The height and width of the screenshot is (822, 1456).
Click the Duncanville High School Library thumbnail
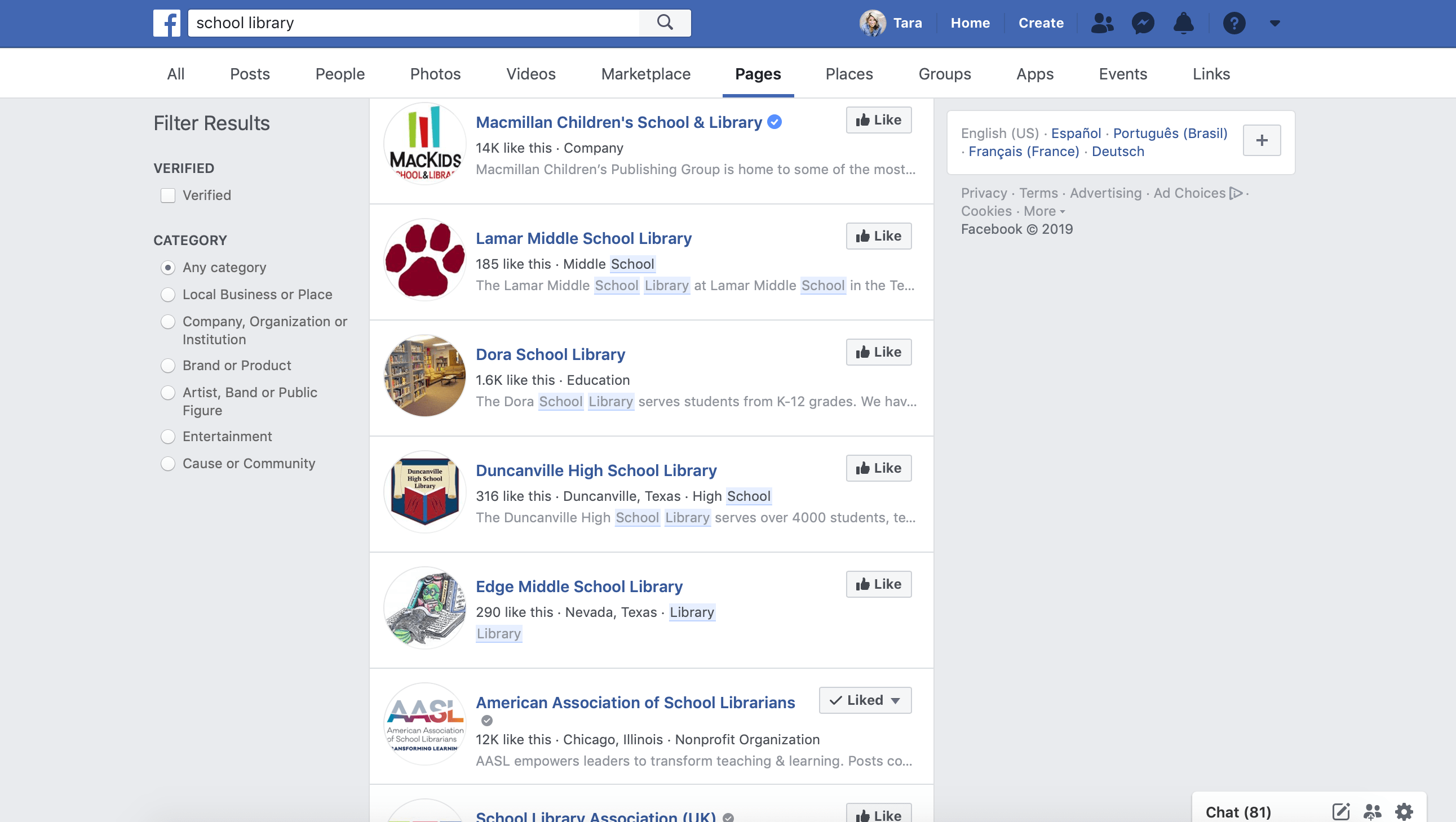[424, 492]
